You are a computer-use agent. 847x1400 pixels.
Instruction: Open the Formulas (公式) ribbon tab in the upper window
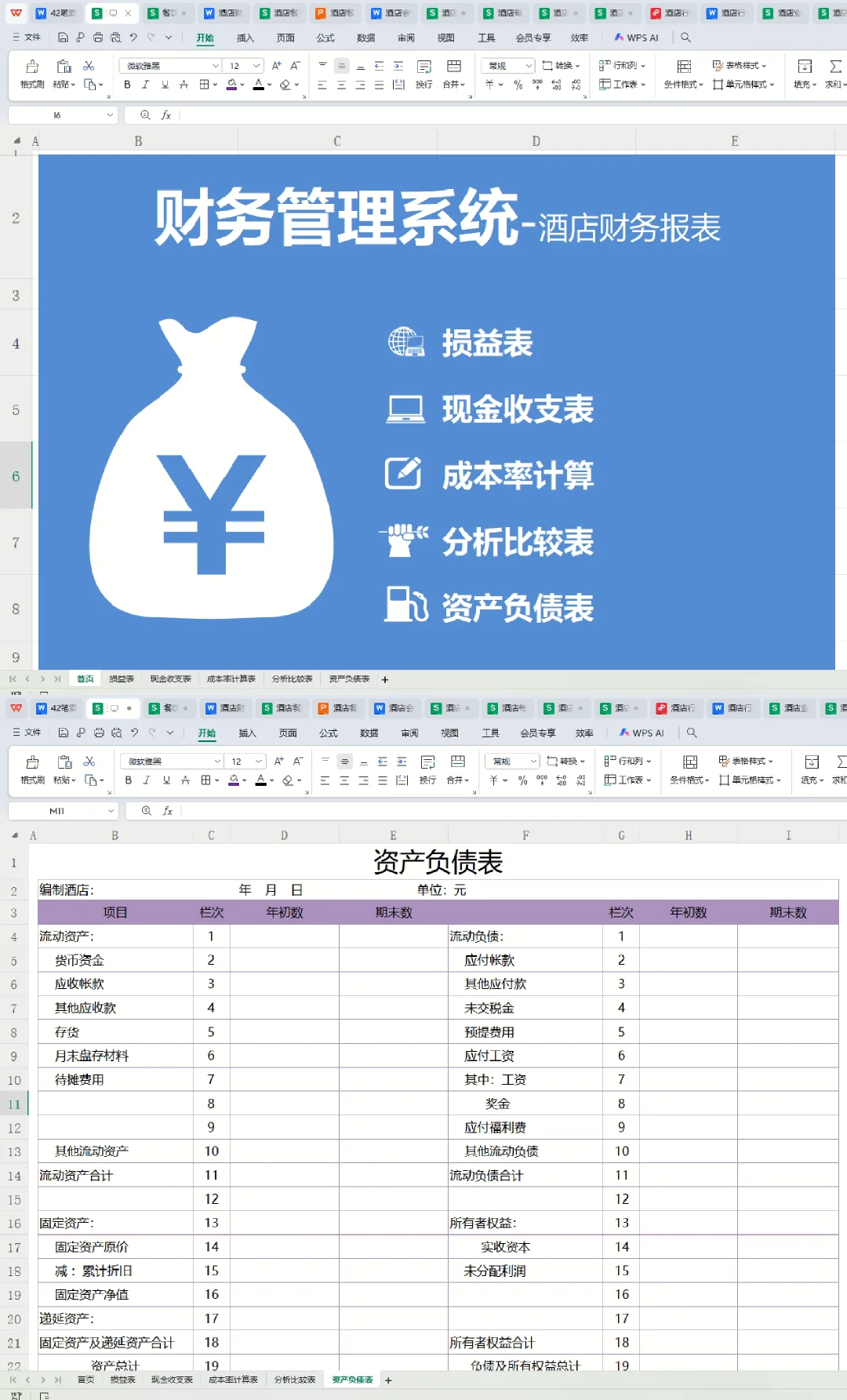325,38
